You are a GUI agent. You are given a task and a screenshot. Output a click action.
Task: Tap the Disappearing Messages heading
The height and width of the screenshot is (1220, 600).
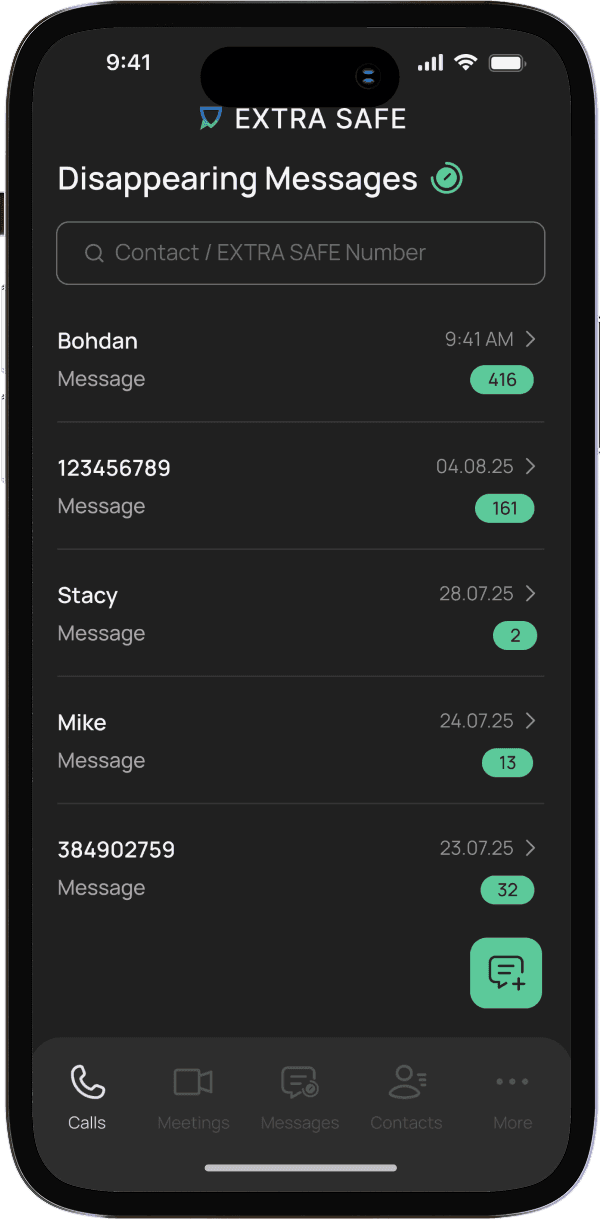click(x=238, y=179)
